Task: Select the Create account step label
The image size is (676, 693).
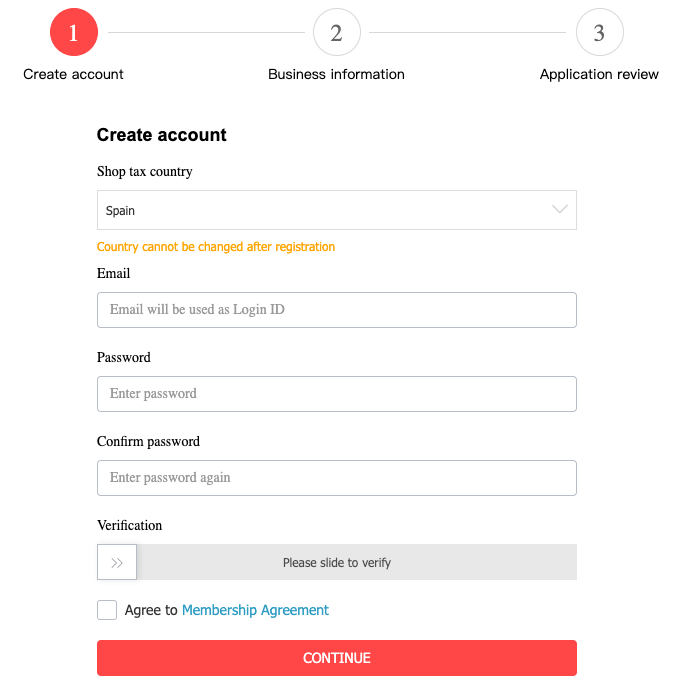Action: tap(73, 74)
